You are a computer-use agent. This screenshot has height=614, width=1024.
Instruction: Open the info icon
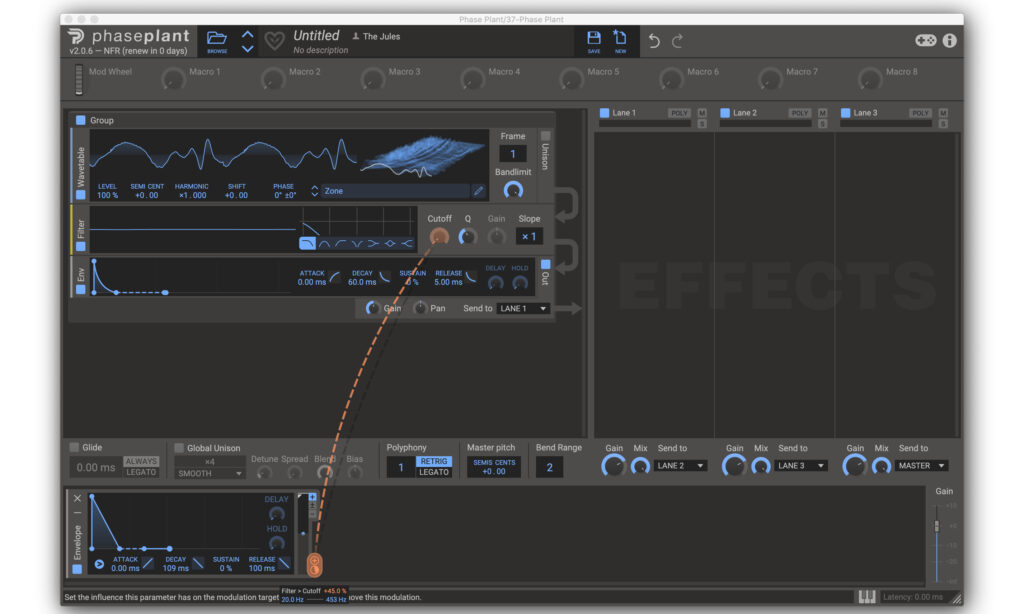(950, 40)
